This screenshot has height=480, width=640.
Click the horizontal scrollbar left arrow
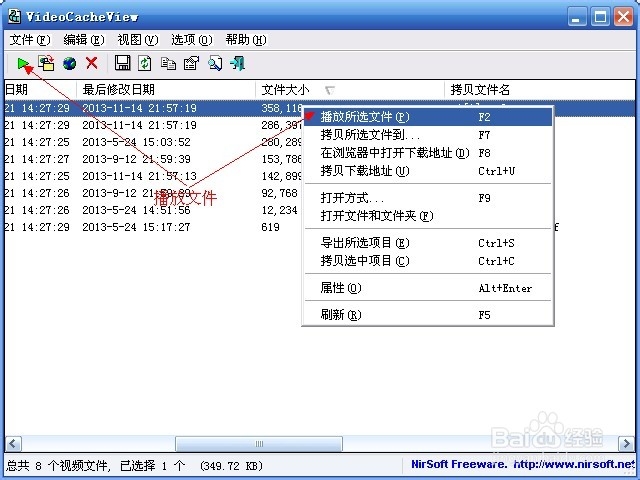click(x=13, y=444)
